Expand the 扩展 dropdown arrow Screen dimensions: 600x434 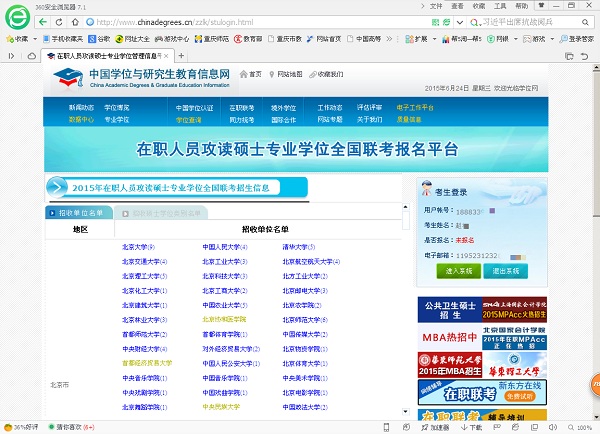434,39
